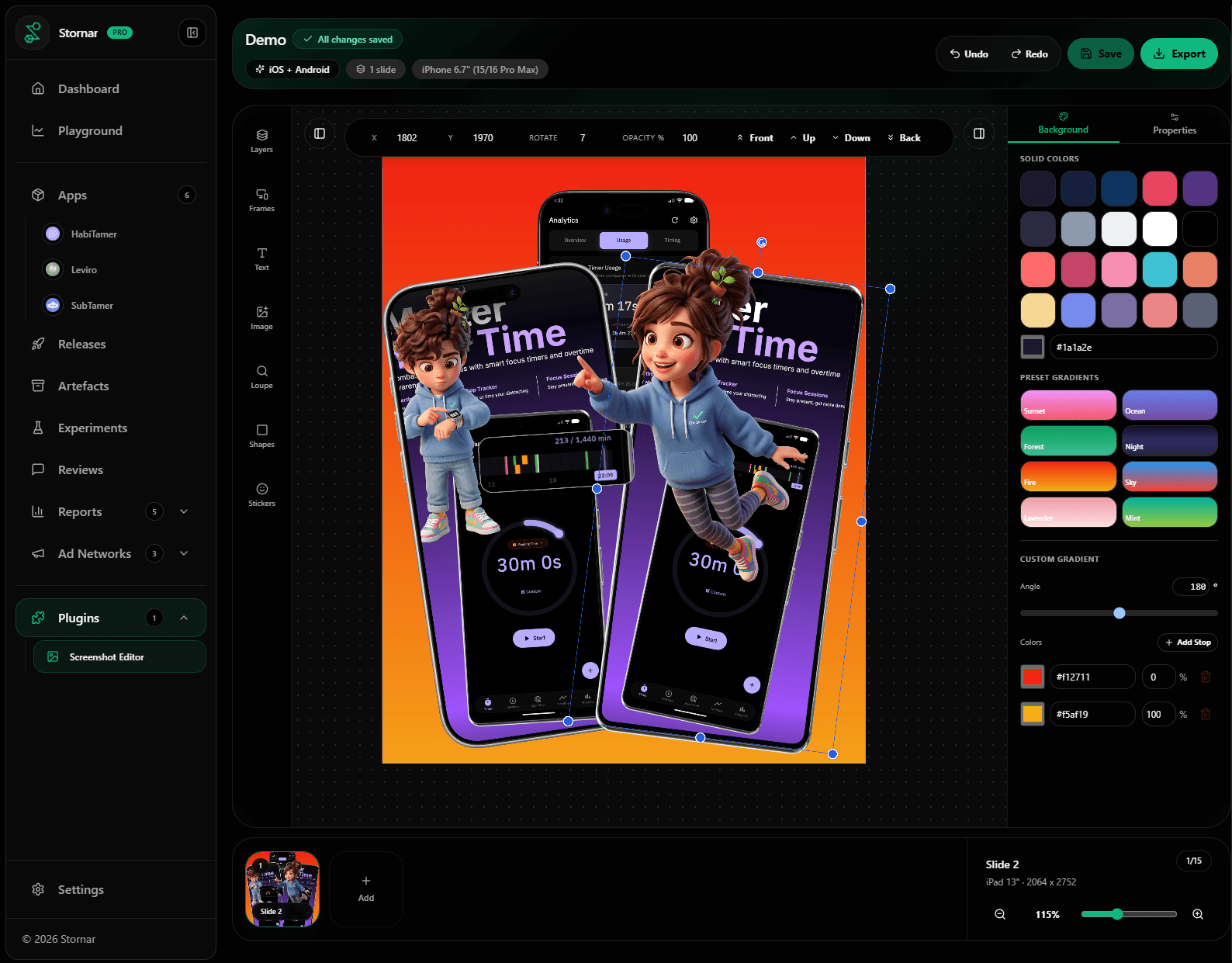Screen dimensions: 1232x963
Task: Open the Screenshot Editor plugin
Action: [119, 656]
